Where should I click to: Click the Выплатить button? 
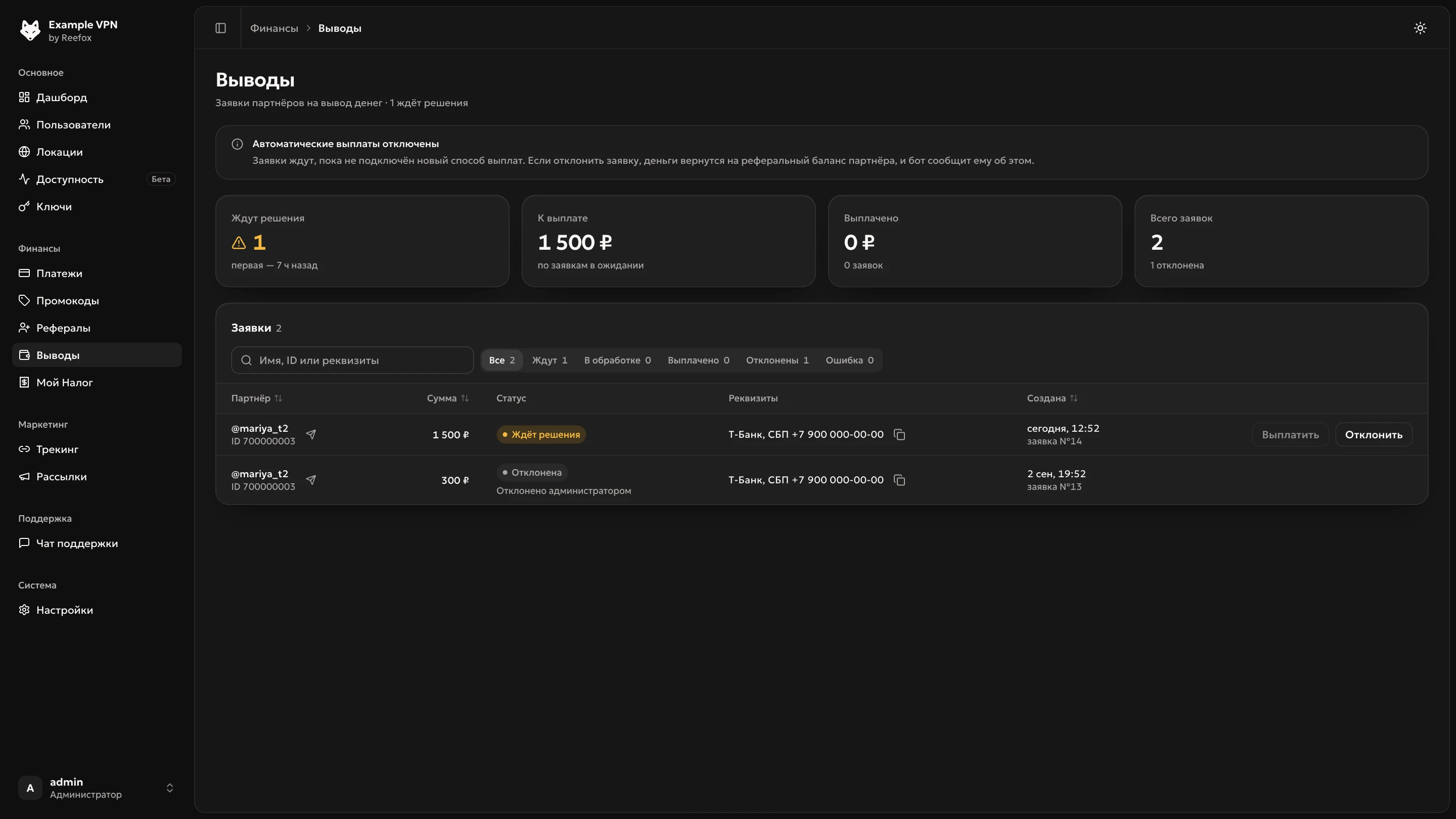pyautogui.click(x=1290, y=434)
